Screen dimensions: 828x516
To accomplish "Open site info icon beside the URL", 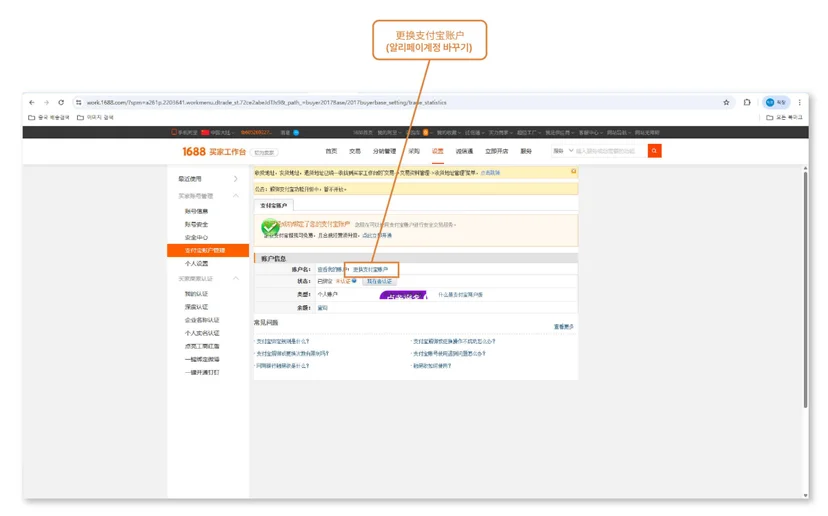I will click(x=79, y=102).
